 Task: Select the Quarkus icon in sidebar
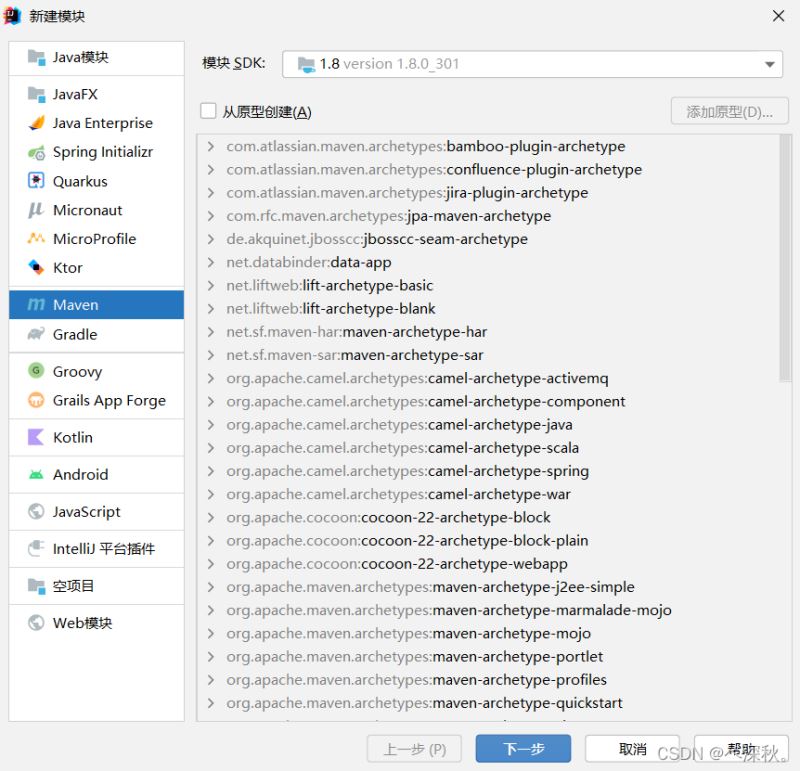click(36, 182)
